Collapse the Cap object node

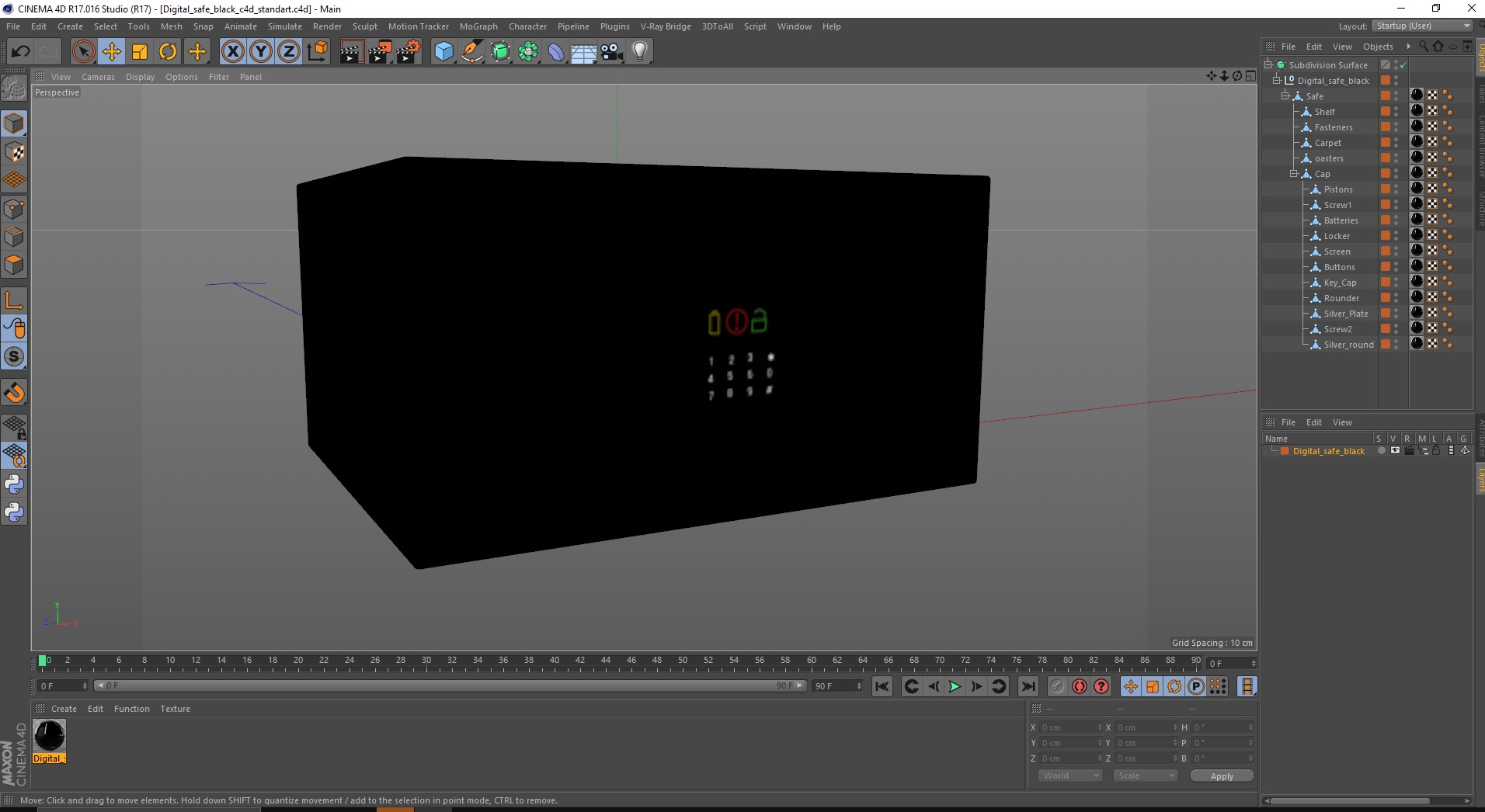(1294, 173)
